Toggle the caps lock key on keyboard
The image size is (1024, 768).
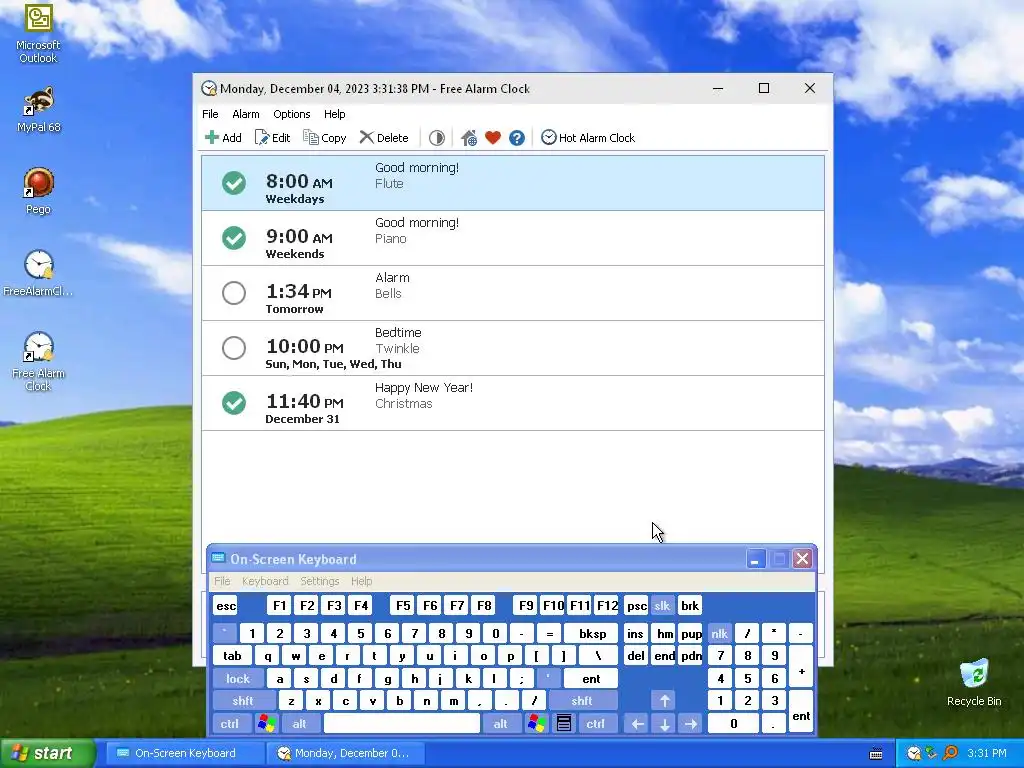pos(238,679)
